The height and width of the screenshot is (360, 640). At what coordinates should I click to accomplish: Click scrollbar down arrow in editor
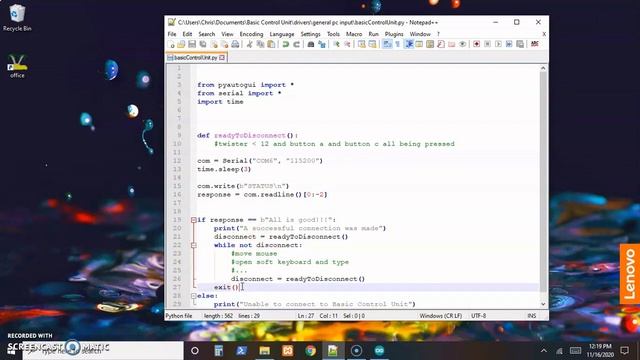pyautogui.click(x=543, y=304)
